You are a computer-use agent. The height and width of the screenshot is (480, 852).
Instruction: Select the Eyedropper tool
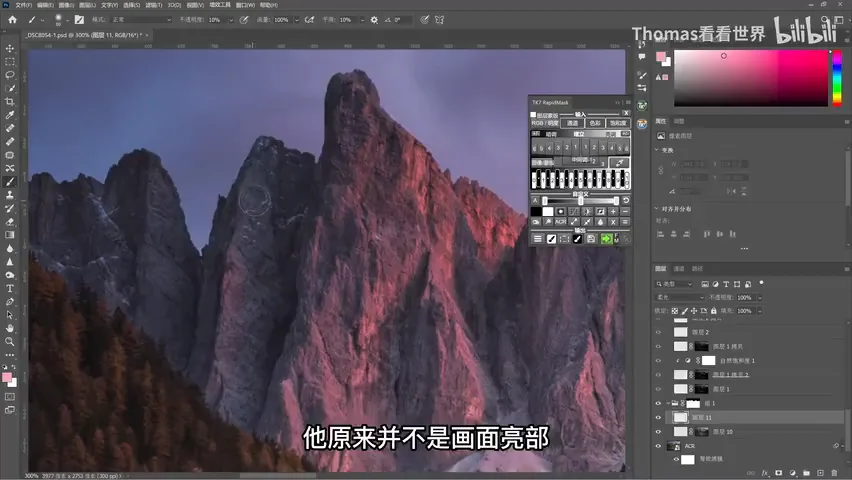[x=10, y=115]
